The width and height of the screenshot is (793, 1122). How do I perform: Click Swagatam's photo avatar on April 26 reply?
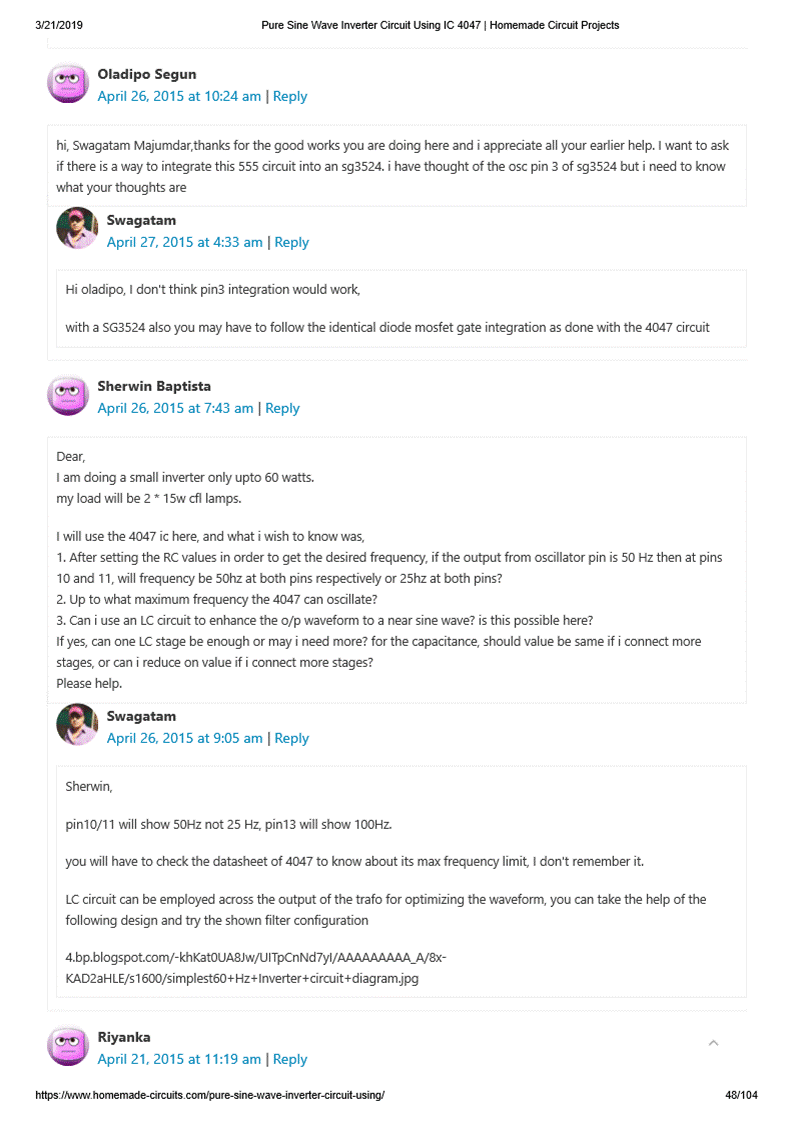77,725
